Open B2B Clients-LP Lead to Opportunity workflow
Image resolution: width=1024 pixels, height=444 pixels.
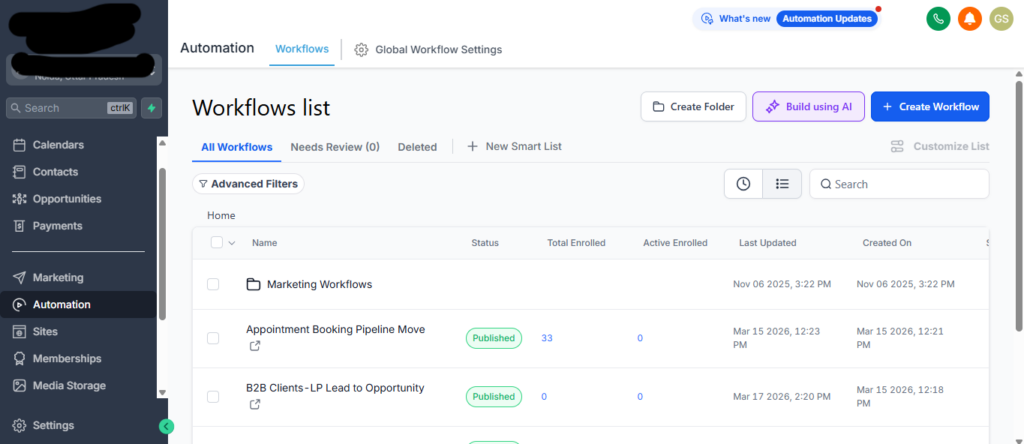click(335, 388)
